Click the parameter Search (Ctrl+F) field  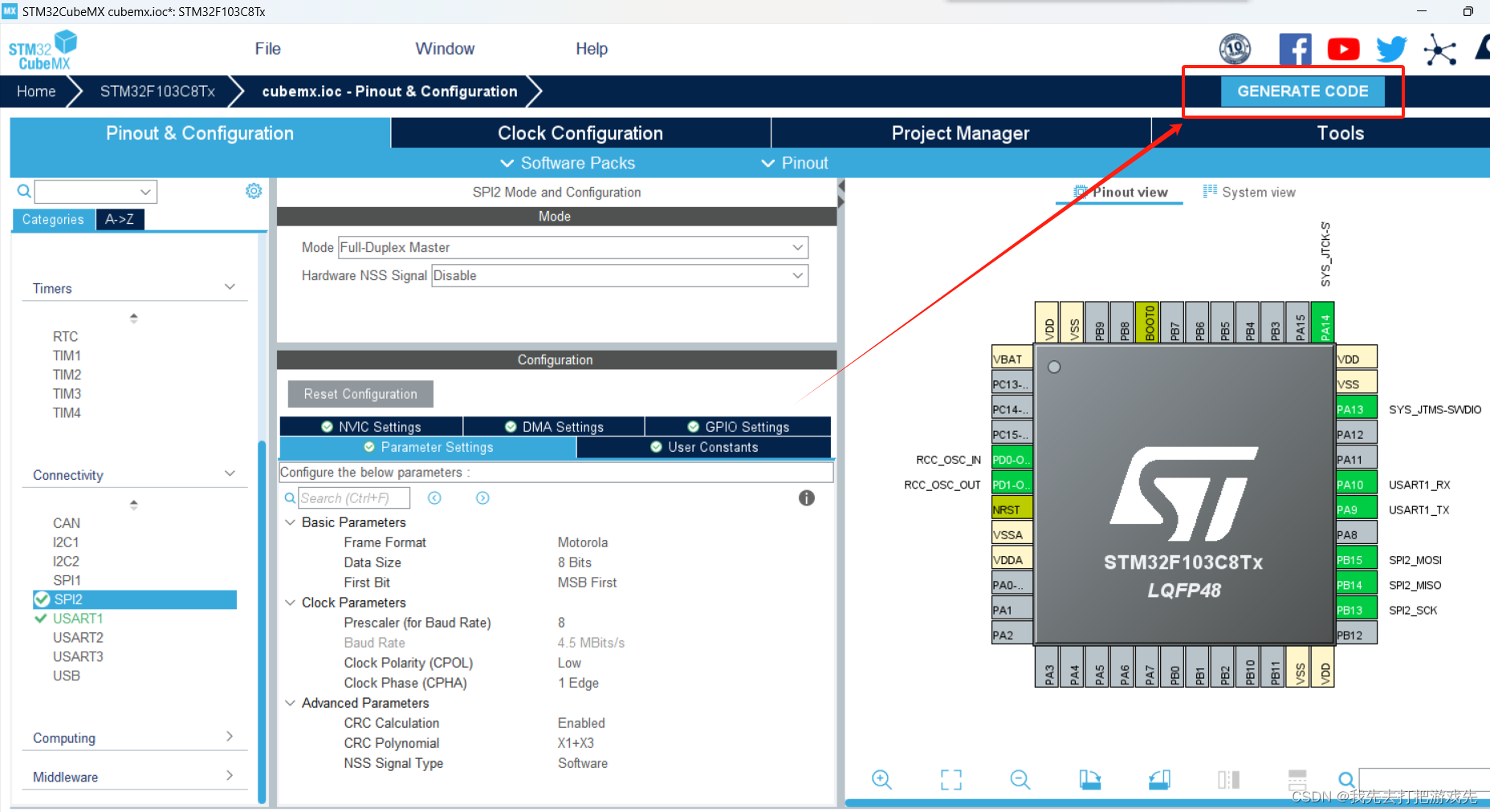click(354, 498)
